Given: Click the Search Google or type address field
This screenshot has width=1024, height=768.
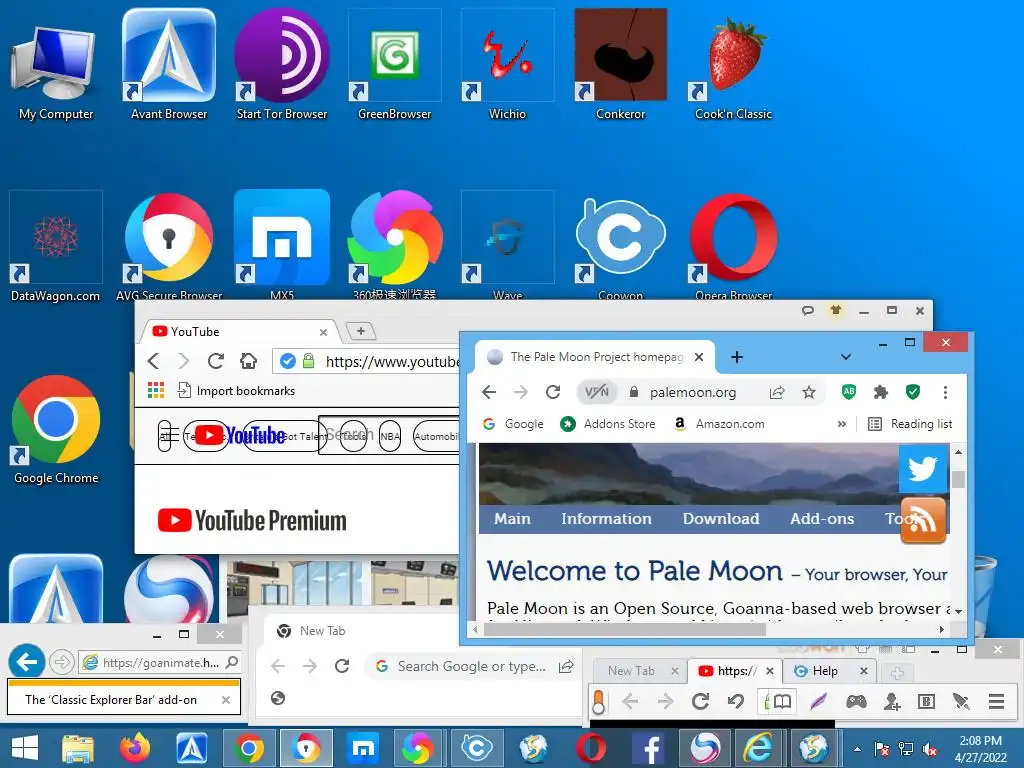Looking at the screenshot, I should click(472, 666).
